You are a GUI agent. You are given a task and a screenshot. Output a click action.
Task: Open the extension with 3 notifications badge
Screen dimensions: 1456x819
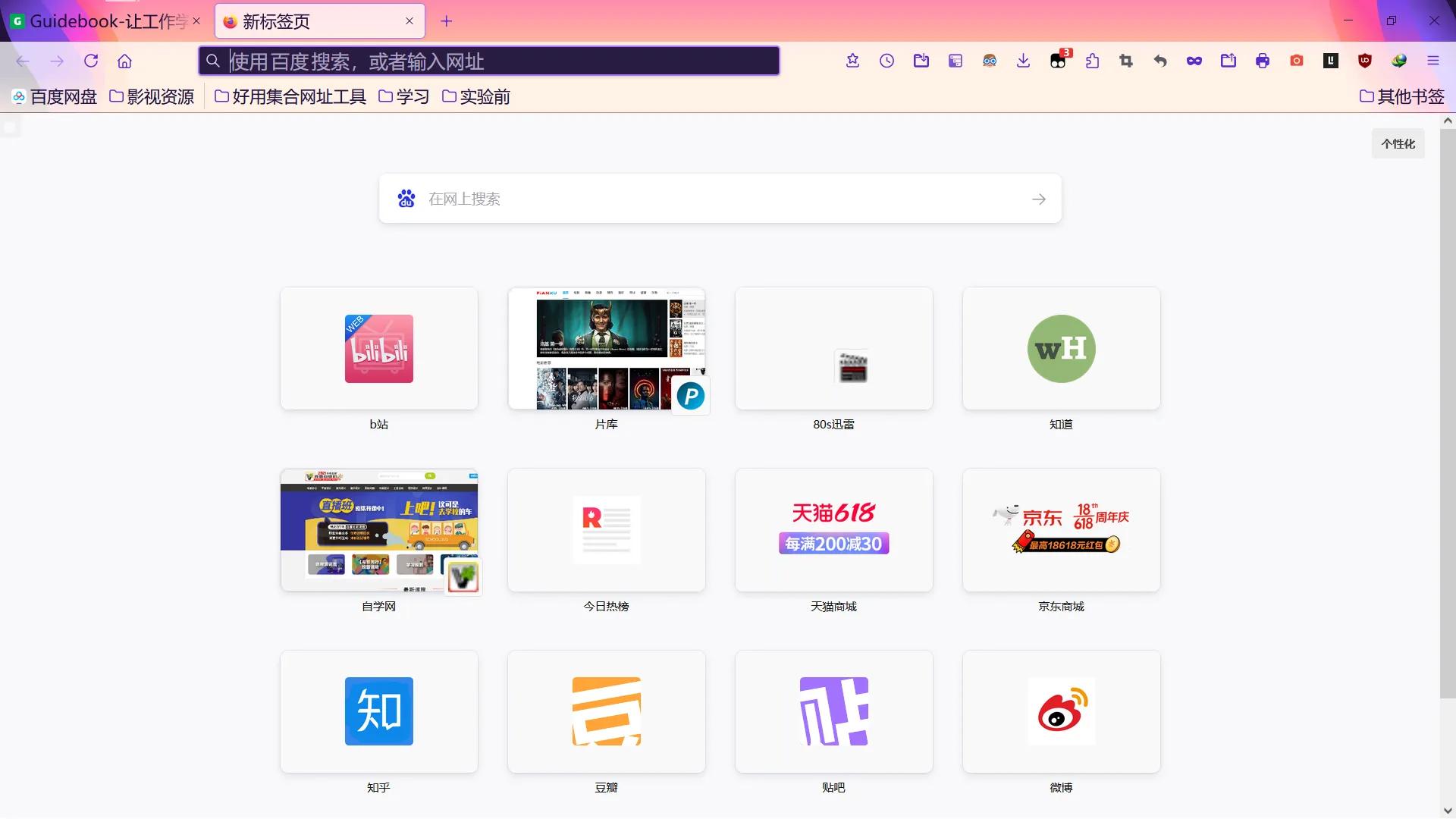[1057, 61]
